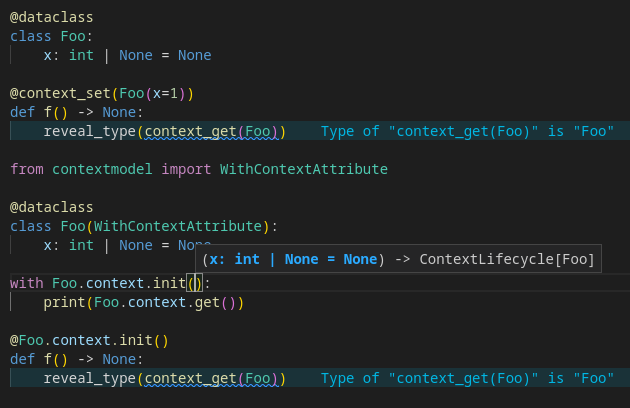Click the 'import' keyword

[186, 169]
